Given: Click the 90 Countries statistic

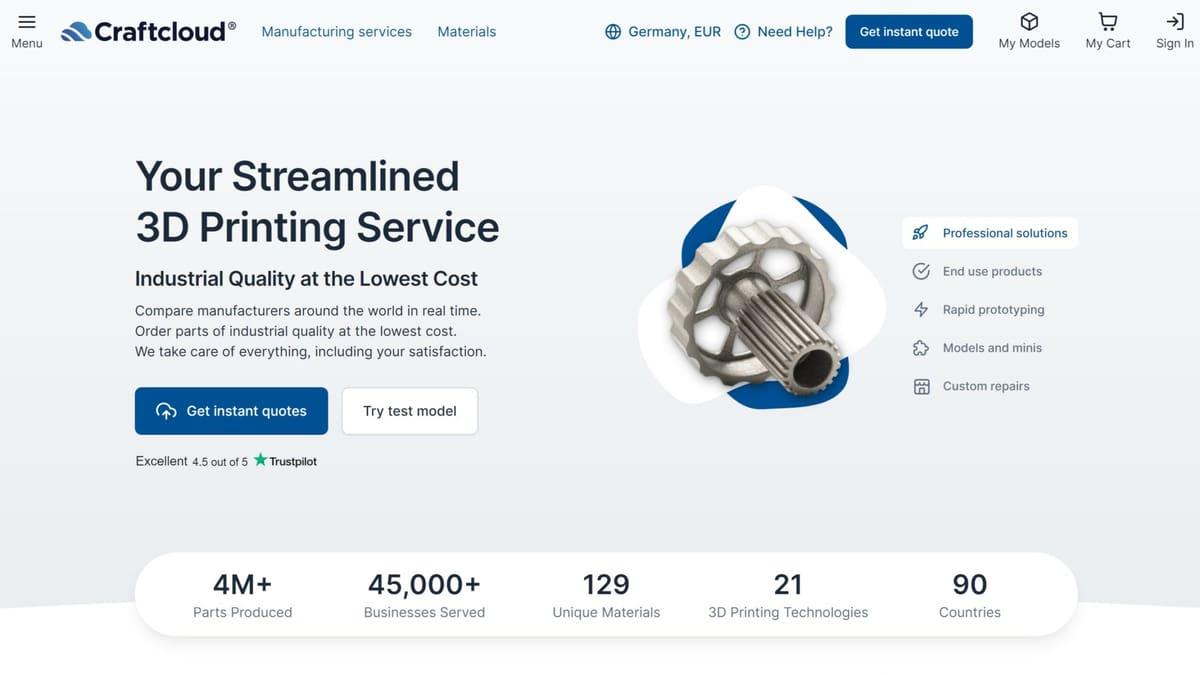Looking at the screenshot, I should 970,595.
